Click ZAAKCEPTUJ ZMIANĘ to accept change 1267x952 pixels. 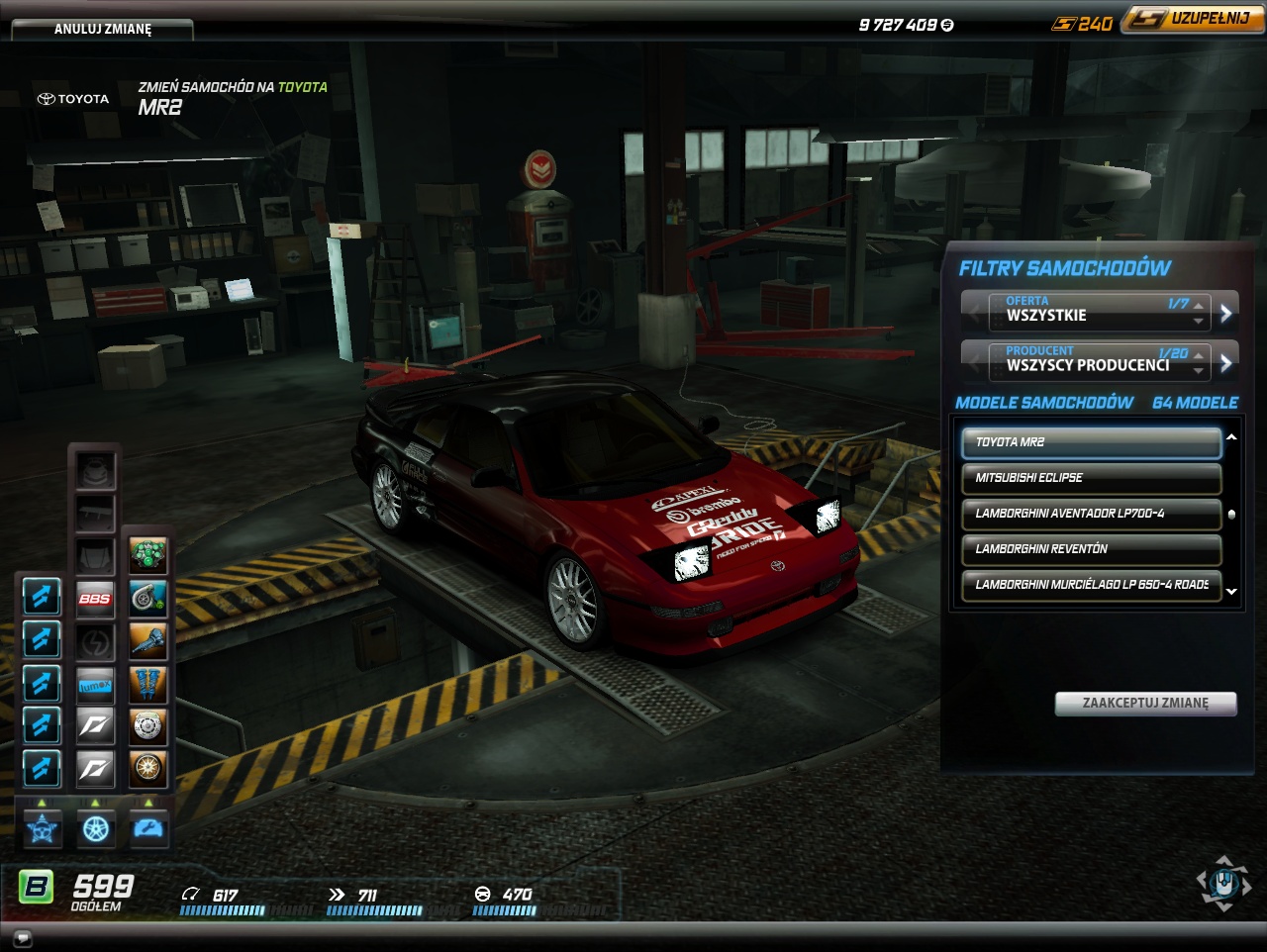1145,704
